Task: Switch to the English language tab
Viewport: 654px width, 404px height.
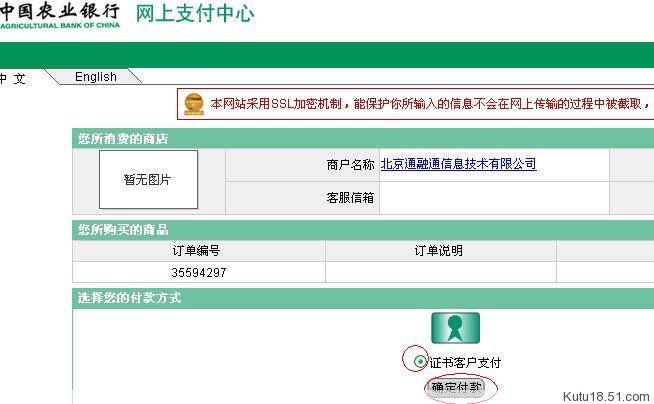Action: click(96, 77)
